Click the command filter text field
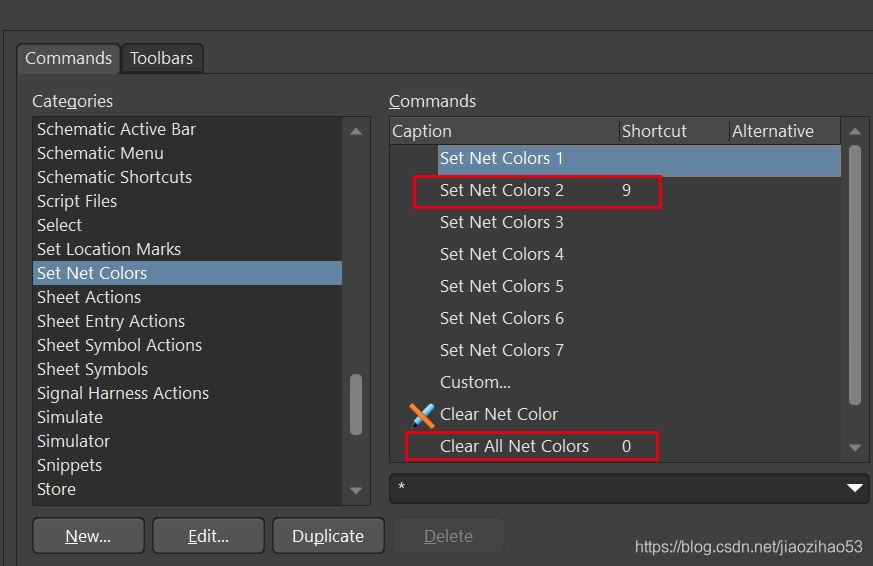873x566 pixels. (x=610, y=488)
